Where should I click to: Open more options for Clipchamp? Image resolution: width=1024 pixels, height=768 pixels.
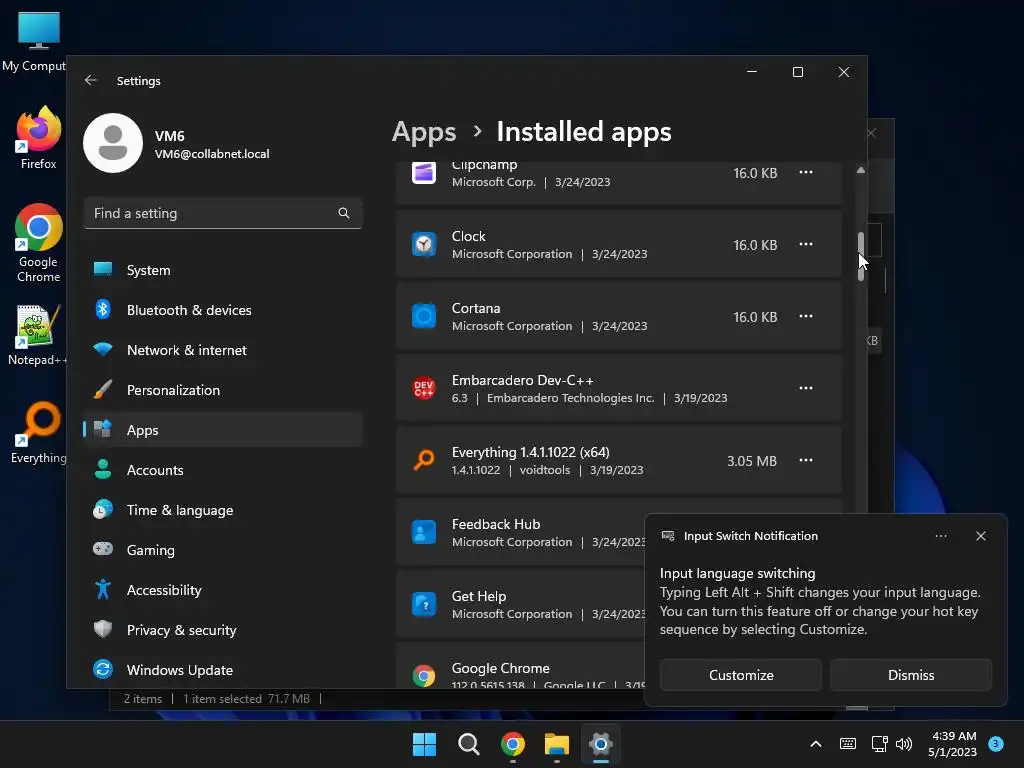(x=806, y=172)
